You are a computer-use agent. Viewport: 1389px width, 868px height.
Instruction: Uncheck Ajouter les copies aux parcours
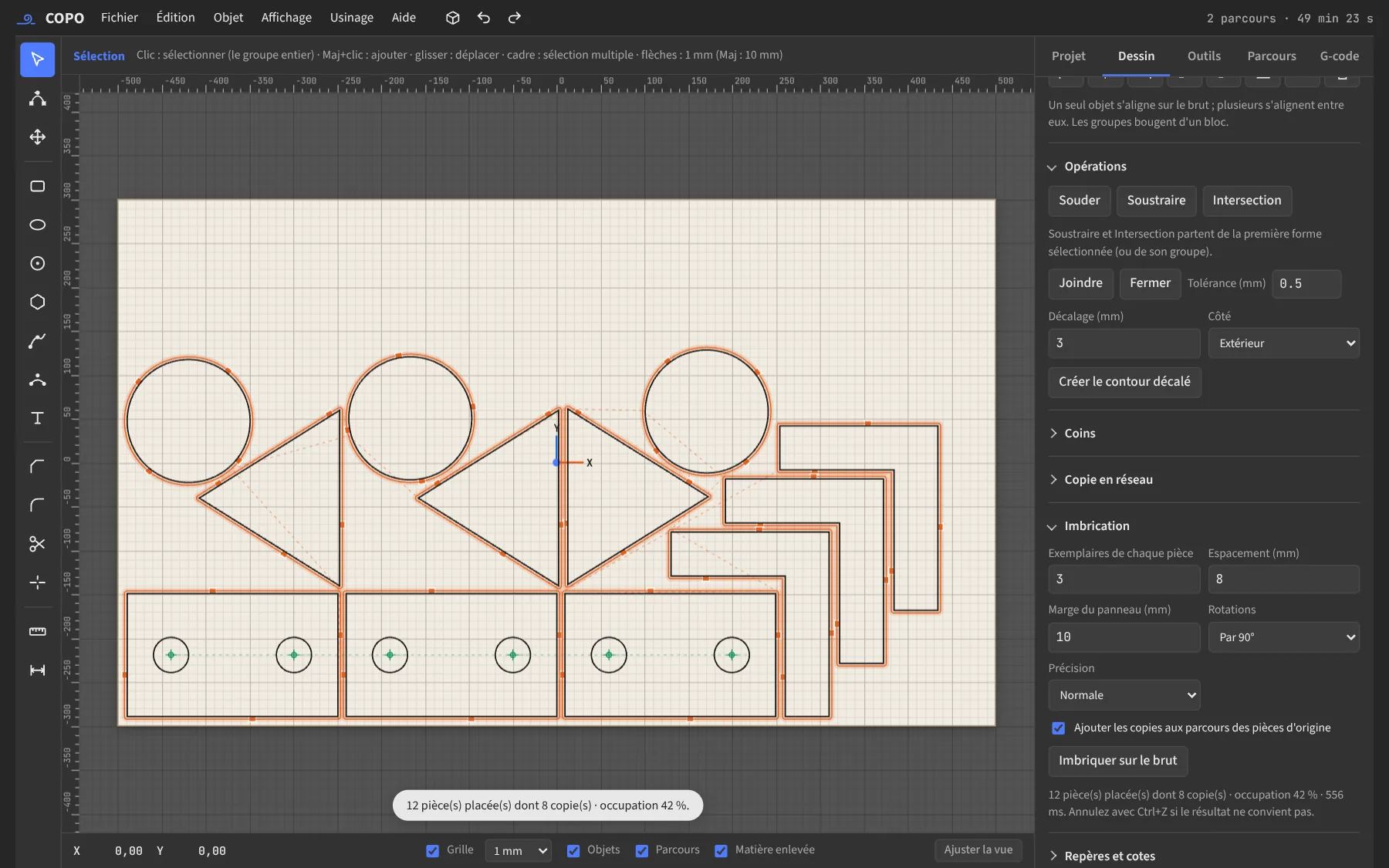(x=1059, y=728)
